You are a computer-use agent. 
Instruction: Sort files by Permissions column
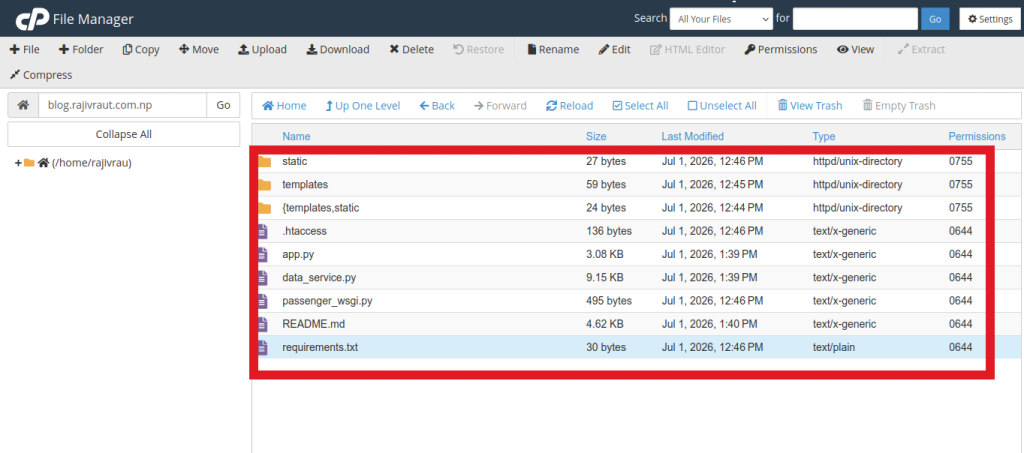(977, 136)
